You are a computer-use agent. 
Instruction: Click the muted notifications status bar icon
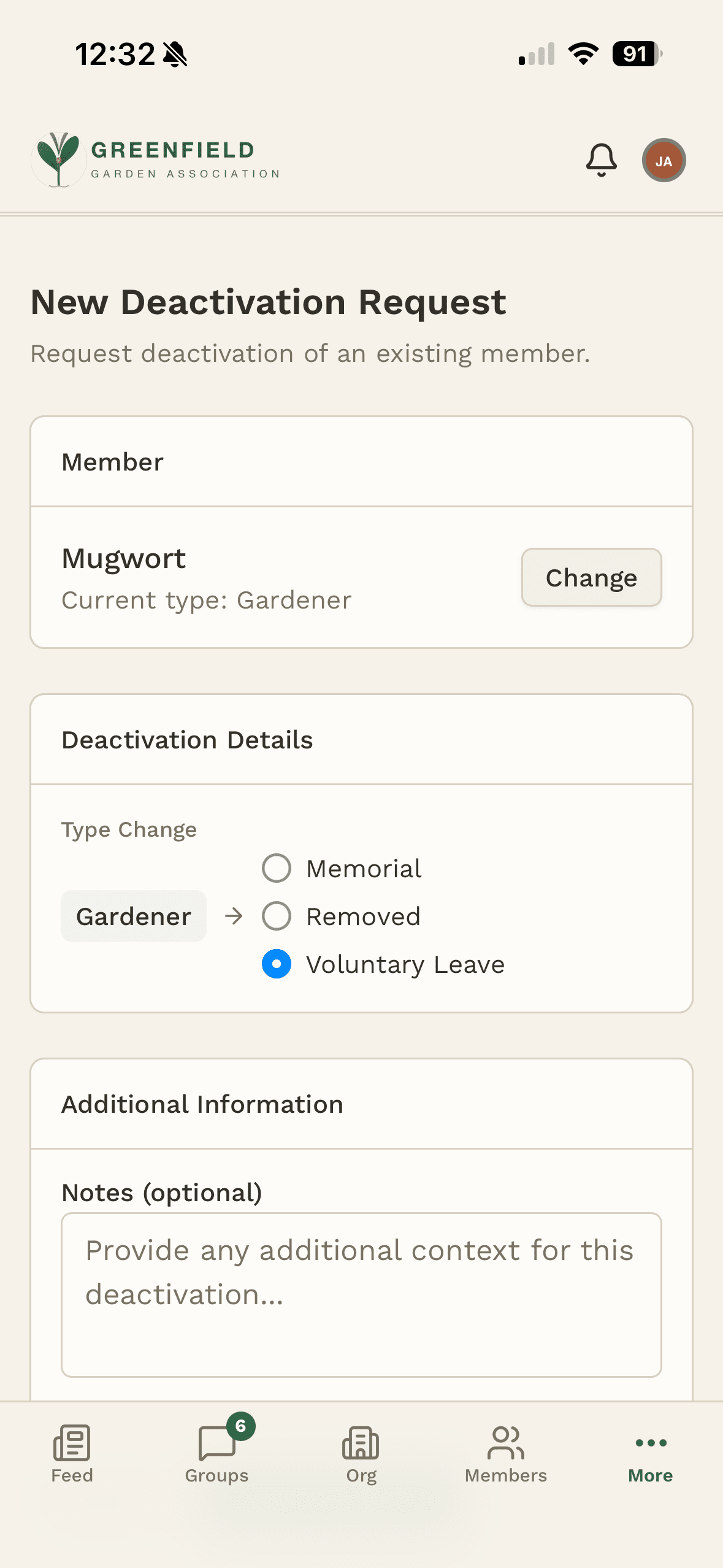point(174,54)
